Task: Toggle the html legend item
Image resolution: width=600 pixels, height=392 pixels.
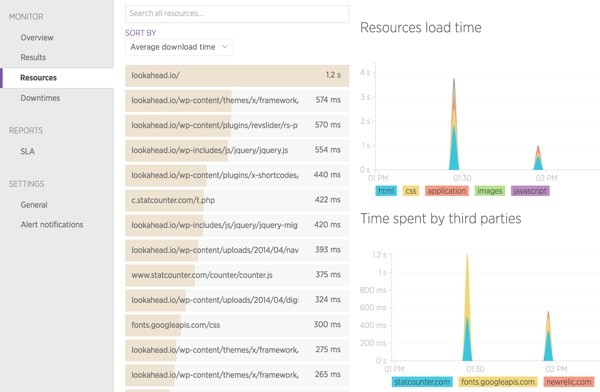Action: click(386, 191)
